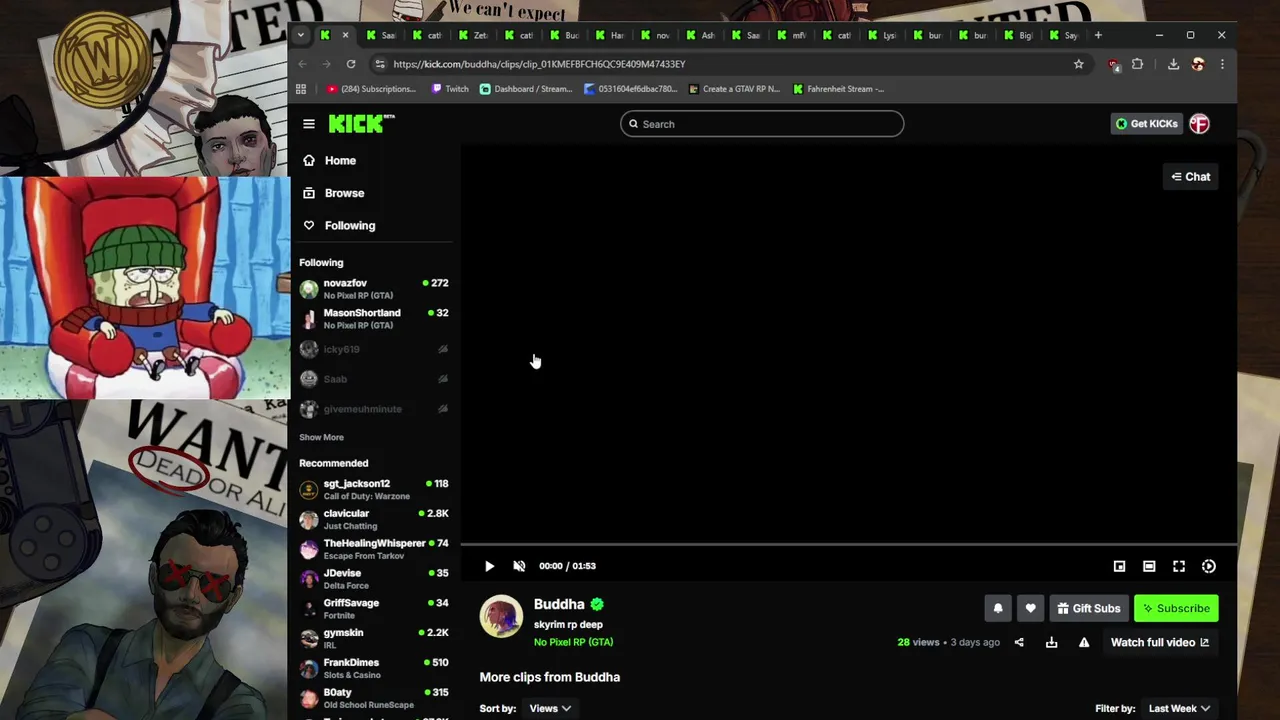The height and width of the screenshot is (720, 1280).
Task: Switch to the Zeta browser tab
Action: [474, 35]
